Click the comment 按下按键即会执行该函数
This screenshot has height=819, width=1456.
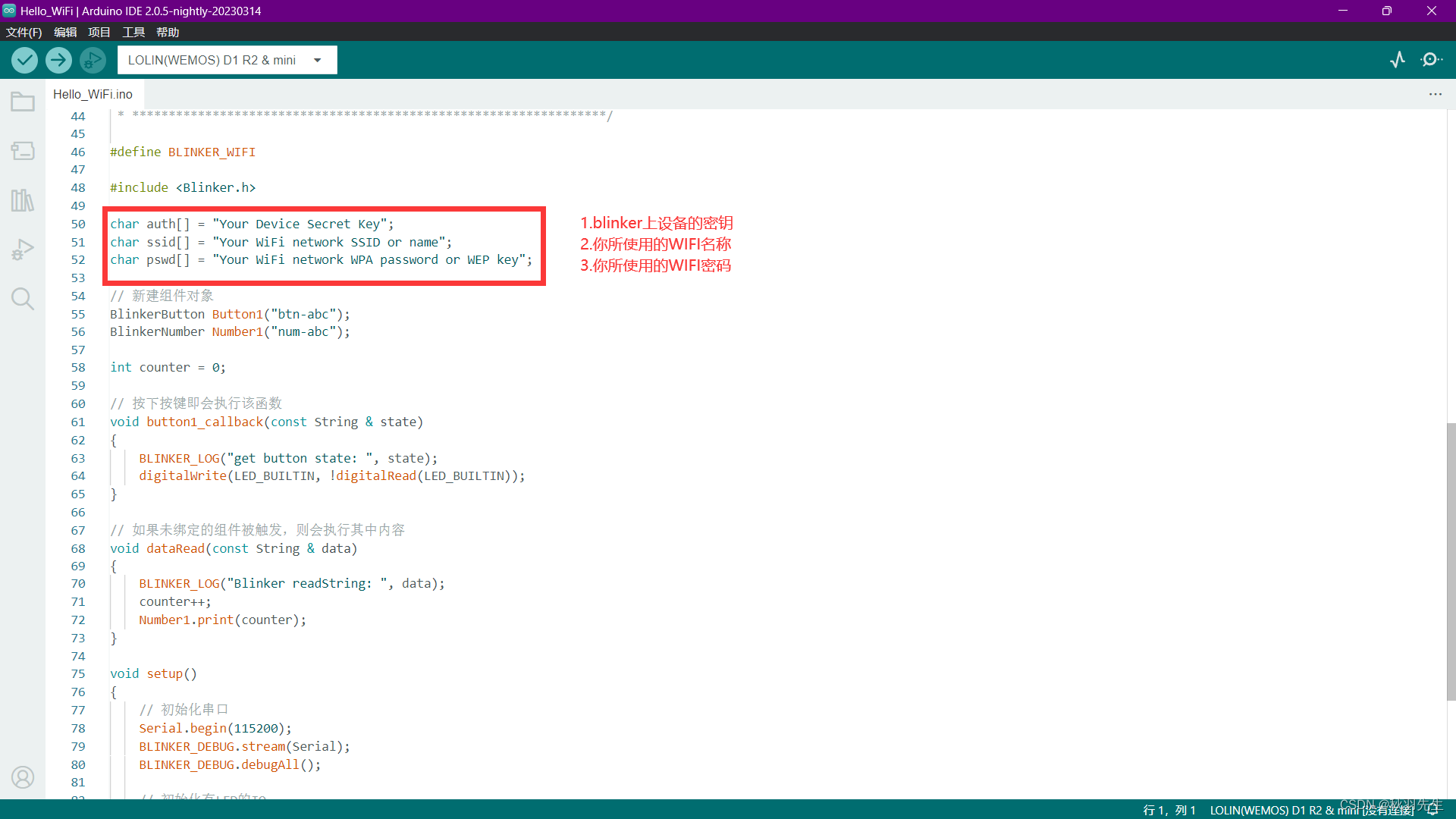tap(196, 403)
